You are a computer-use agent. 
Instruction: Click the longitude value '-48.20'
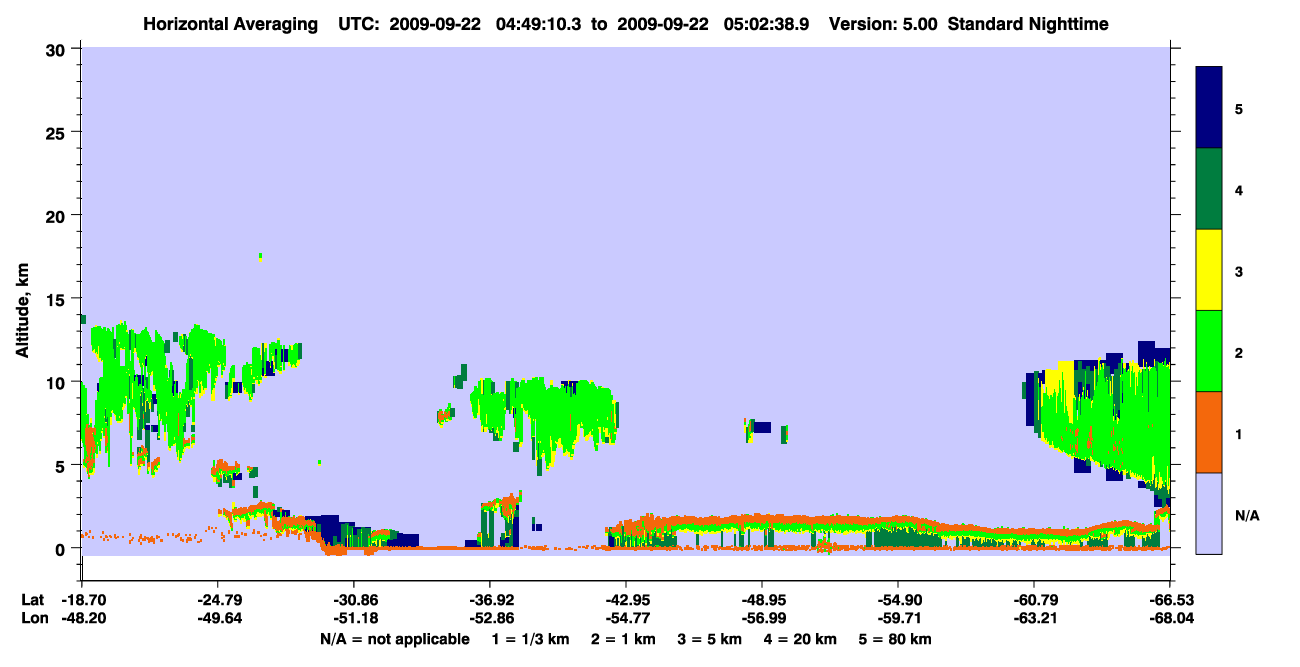(x=82, y=618)
